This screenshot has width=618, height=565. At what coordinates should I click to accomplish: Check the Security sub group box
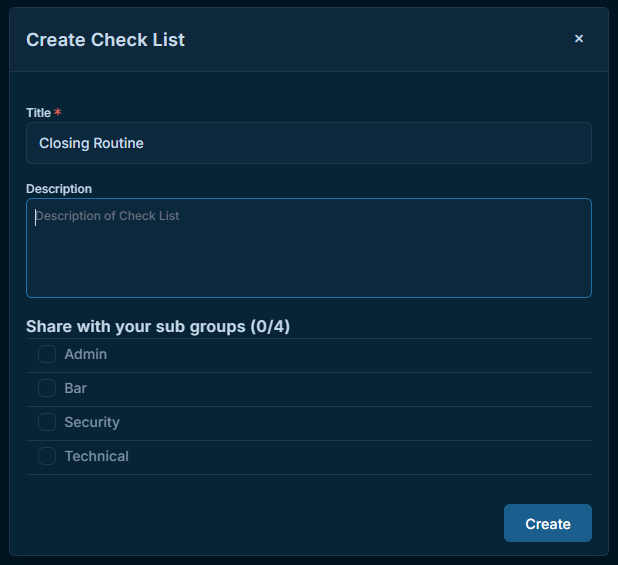click(47, 422)
